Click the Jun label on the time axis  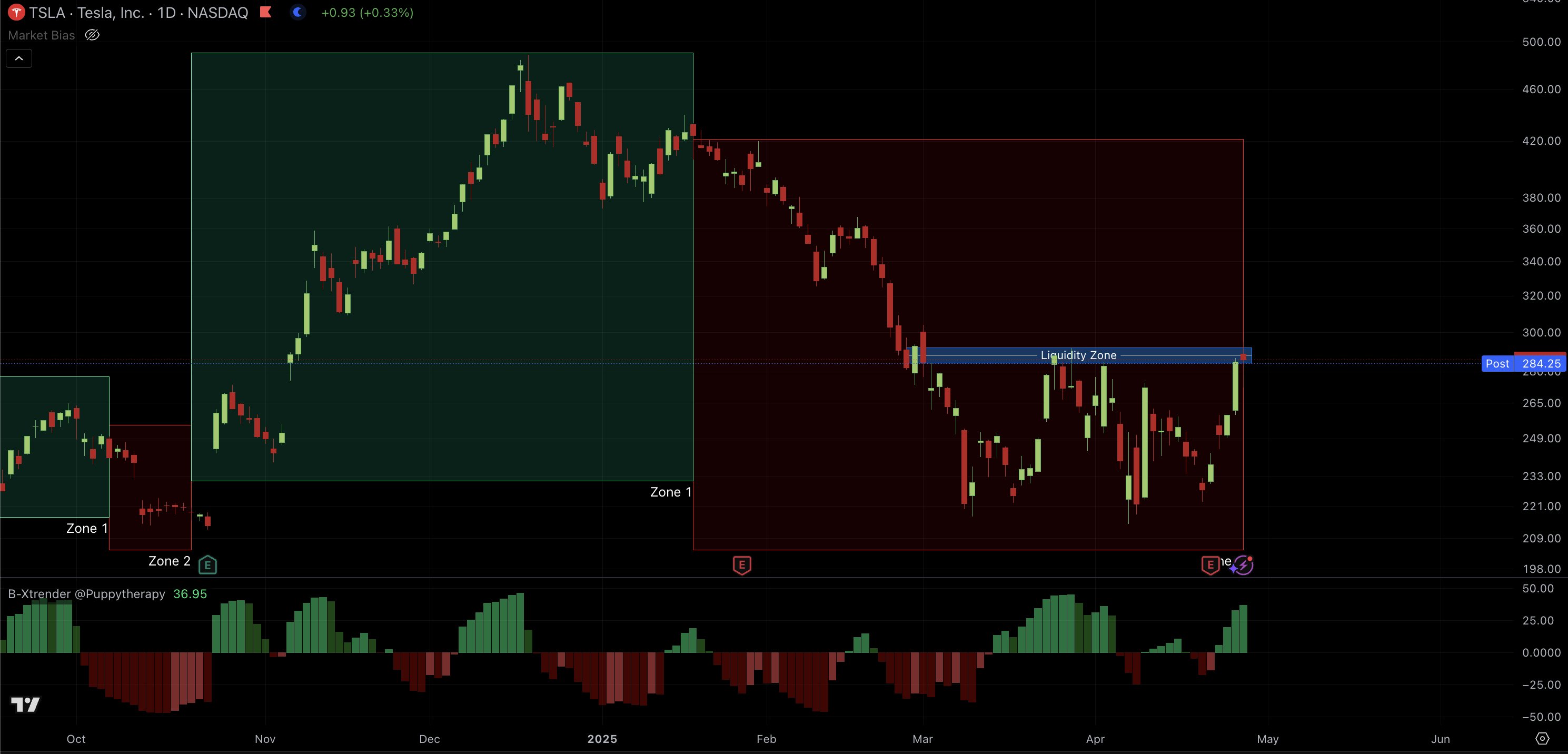1440,739
